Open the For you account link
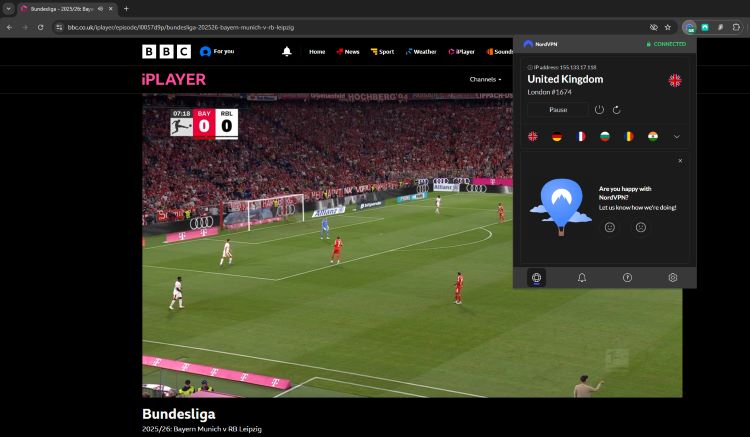Viewport: 750px width, 437px height. point(217,51)
